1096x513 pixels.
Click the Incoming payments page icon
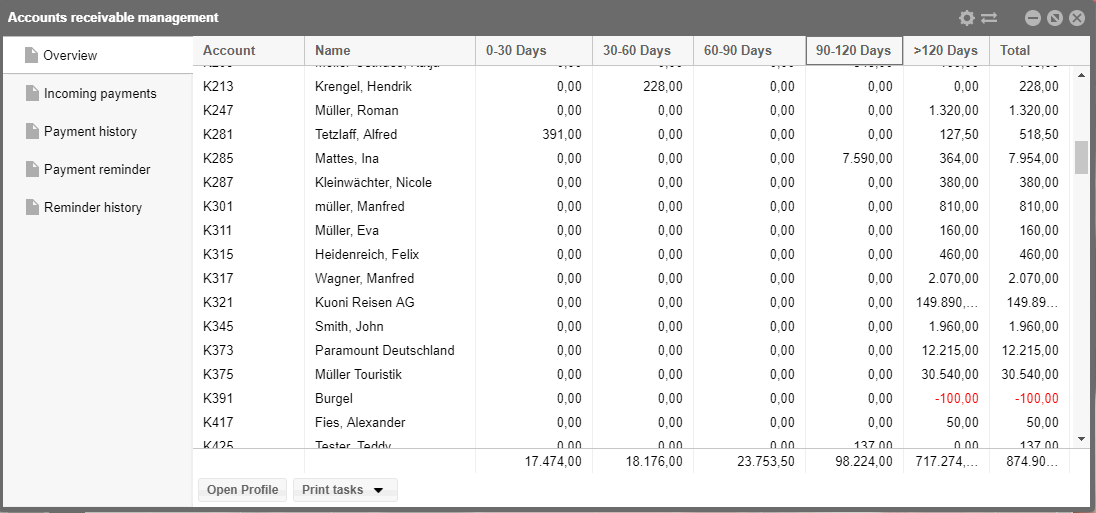click(32, 93)
